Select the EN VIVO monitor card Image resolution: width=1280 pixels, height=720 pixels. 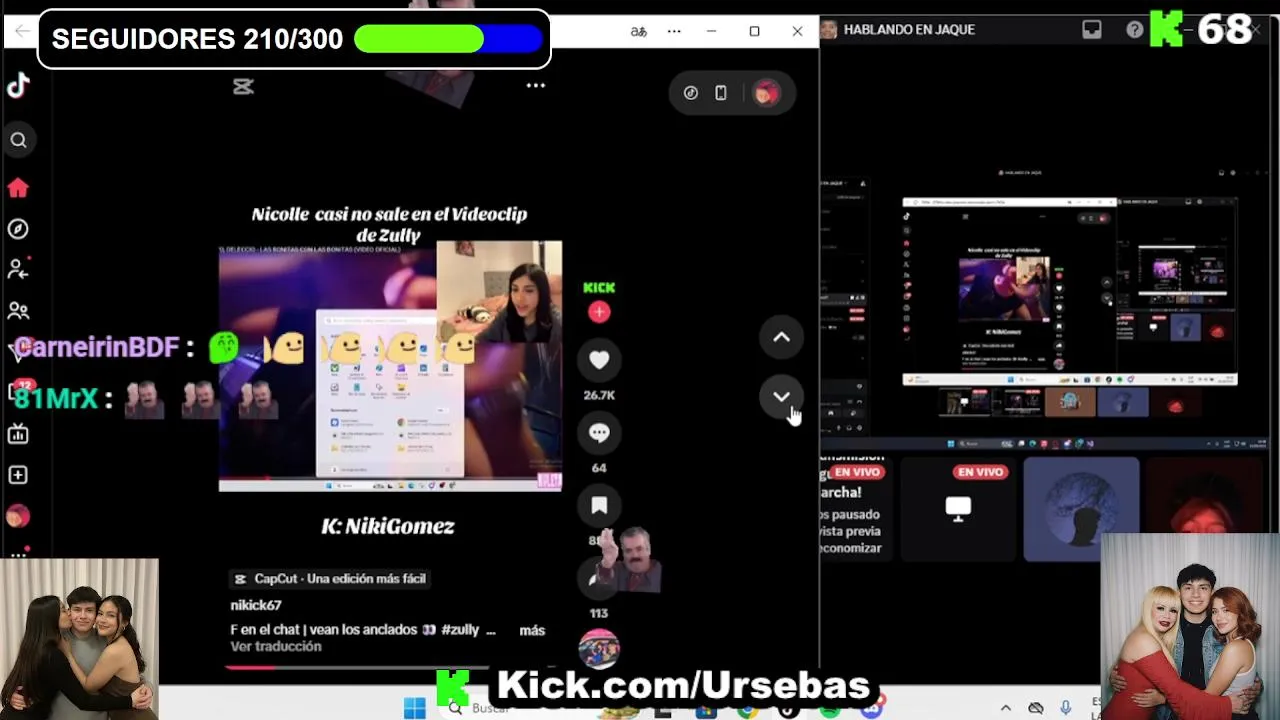tap(957, 509)
